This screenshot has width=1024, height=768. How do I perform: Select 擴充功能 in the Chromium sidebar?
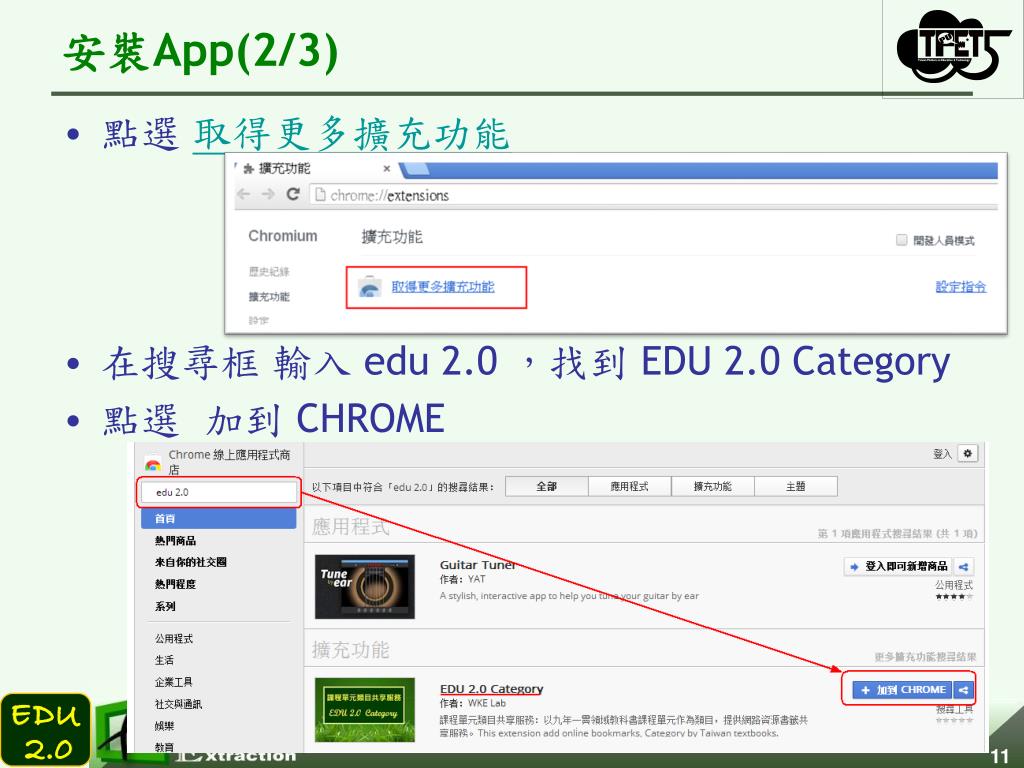[x=268, y=296]
